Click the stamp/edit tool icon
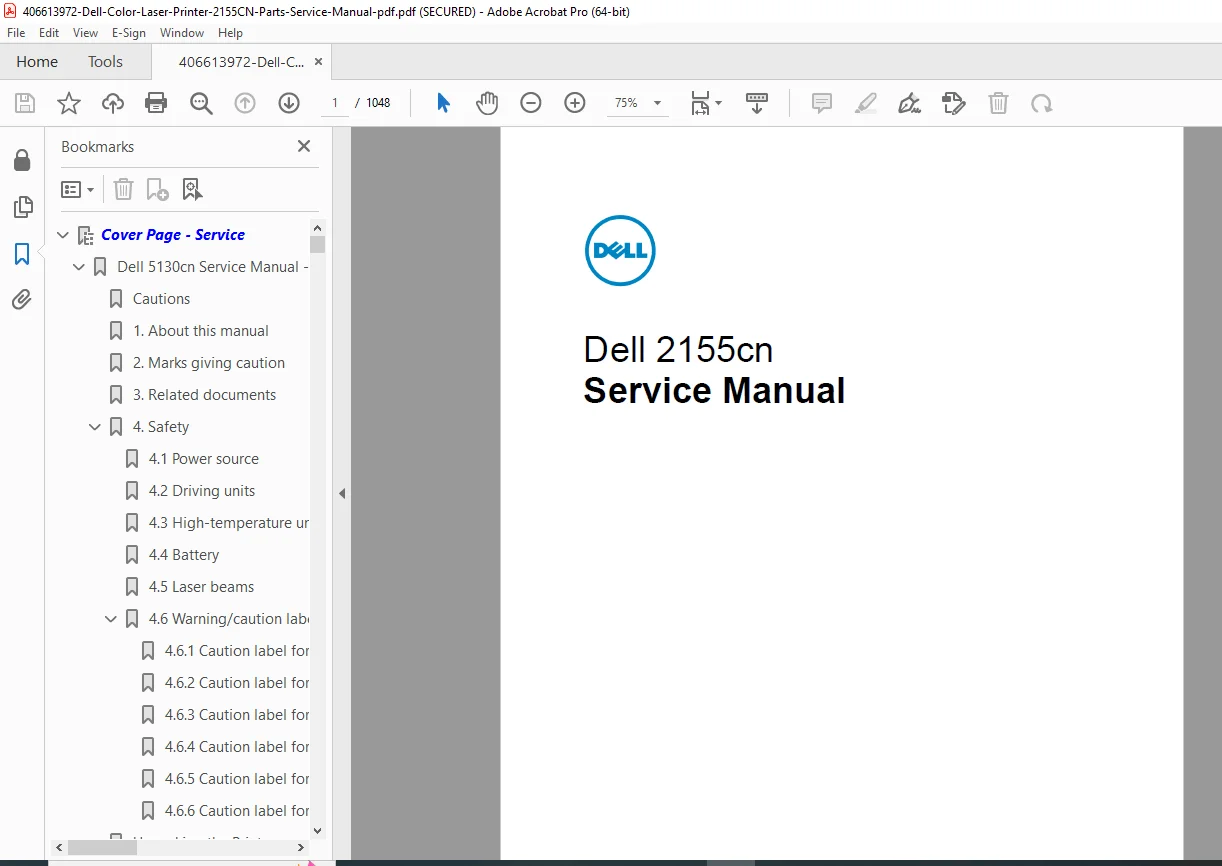The height and width of the screenshot is (866, 1222). point(954,103)
